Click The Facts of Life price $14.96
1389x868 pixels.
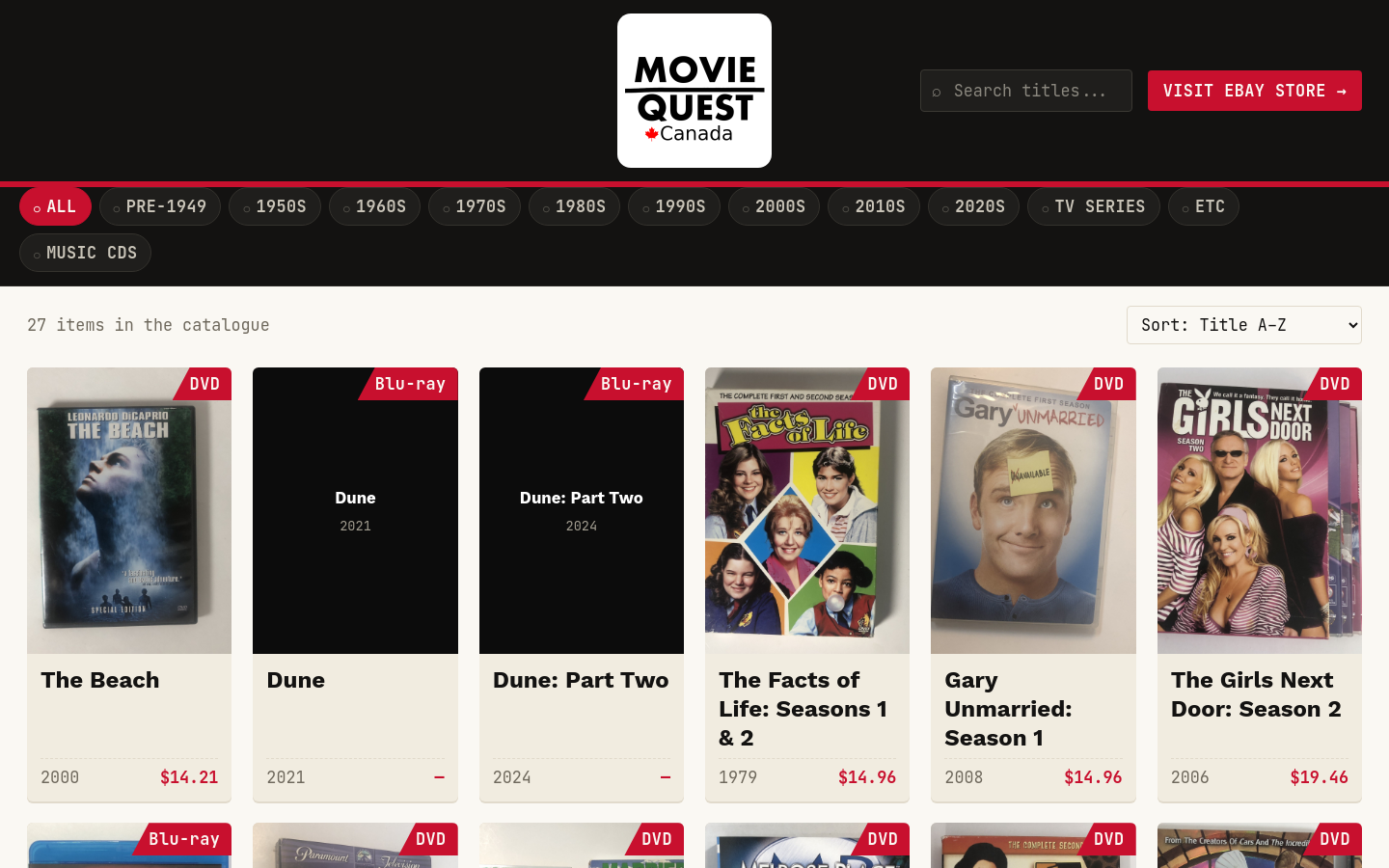click(x=867, y=777)
